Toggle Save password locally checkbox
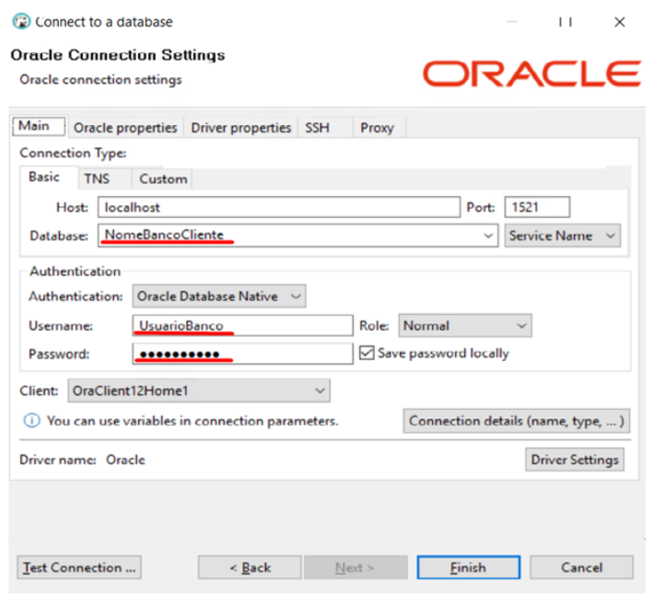This screenshot has height=594, width=649. 367,353
